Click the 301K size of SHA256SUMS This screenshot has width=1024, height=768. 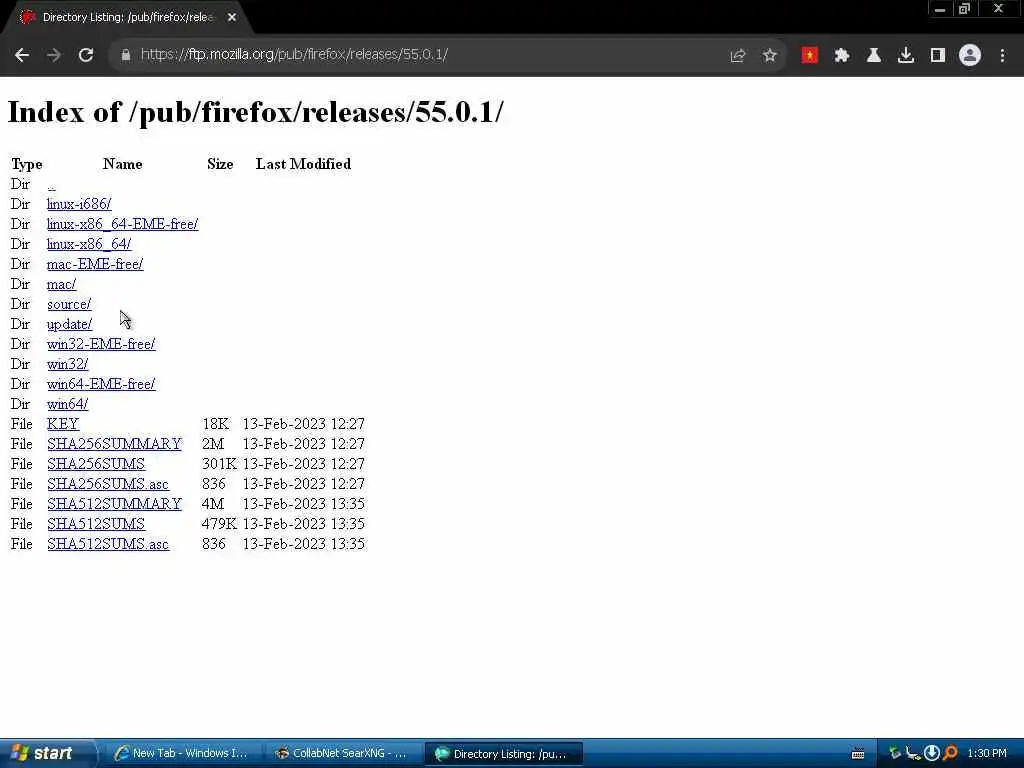(x=219, y=464)
